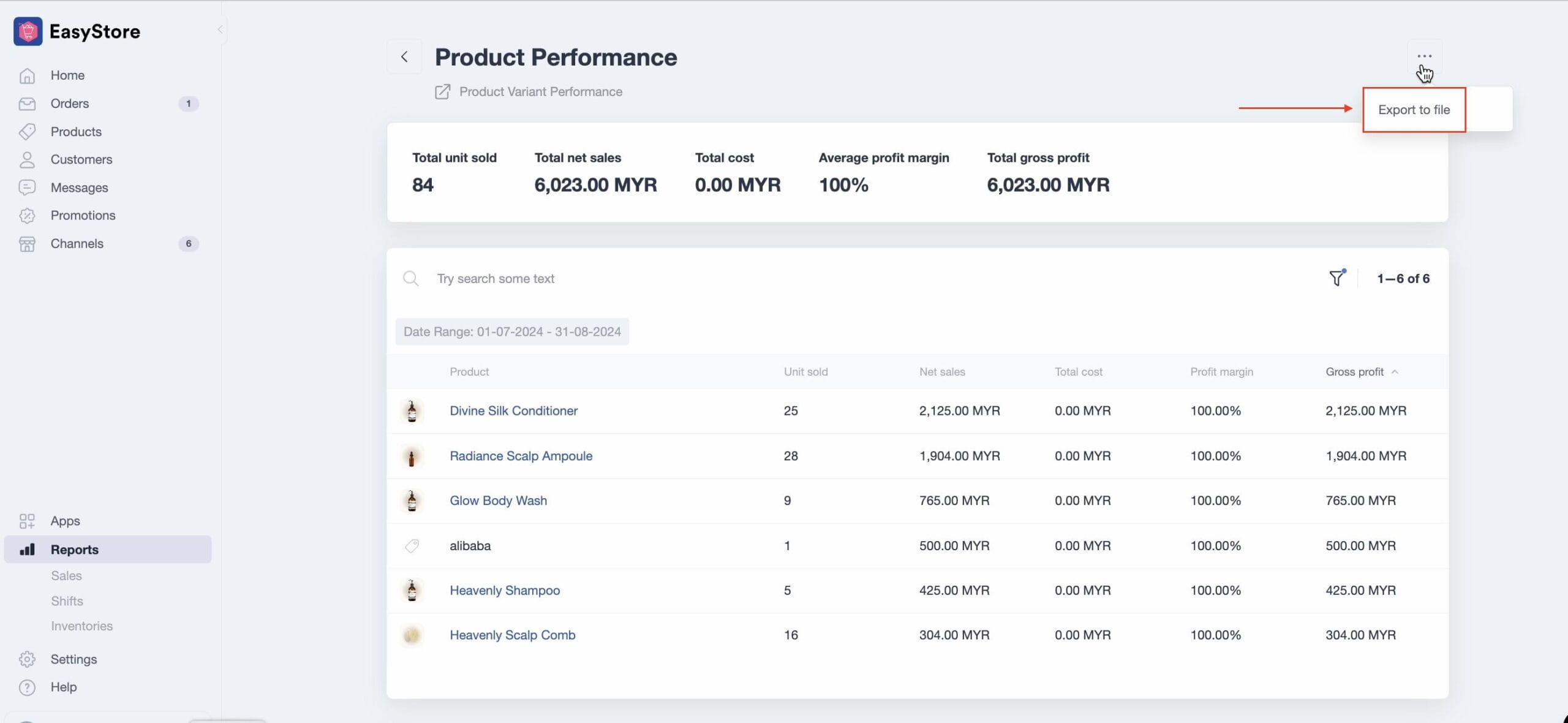
Task: Click the Help question mark icon
Action: [x=27, y=687]
